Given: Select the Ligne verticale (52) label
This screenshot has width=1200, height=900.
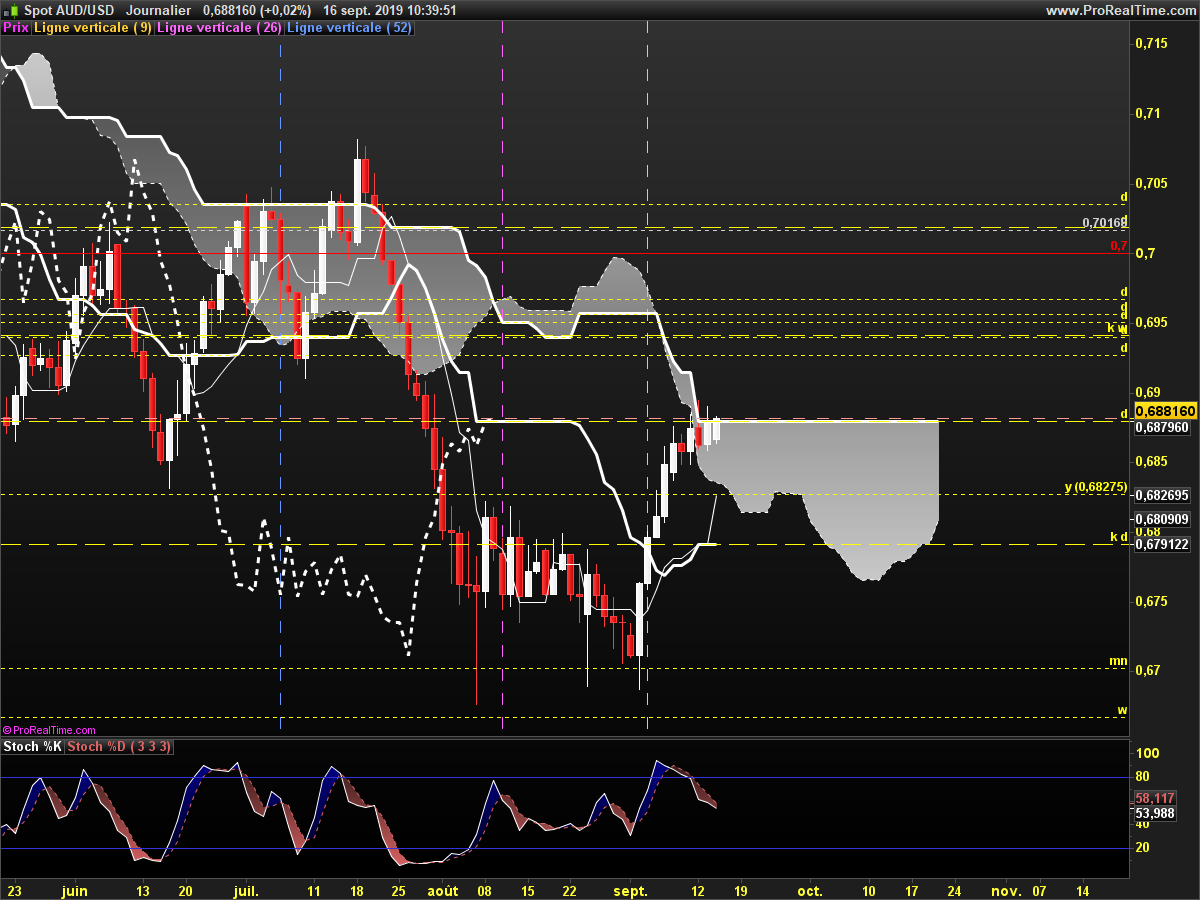Looking at the screenshot, I should pos(348,28).
